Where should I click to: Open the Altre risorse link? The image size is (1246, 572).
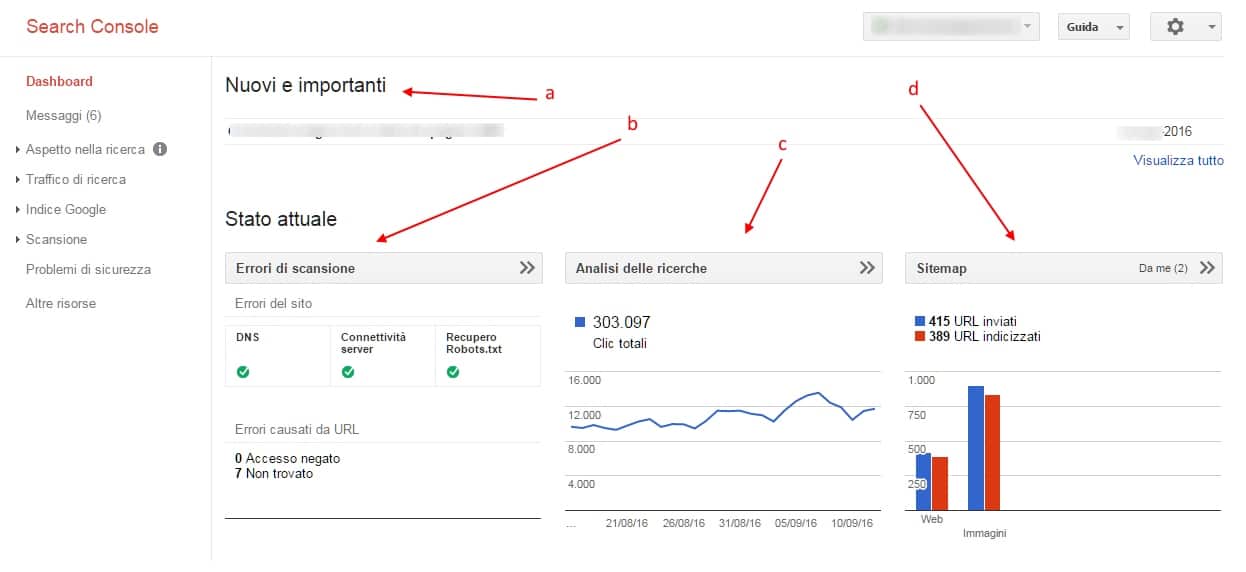click(x=61, y=304)
